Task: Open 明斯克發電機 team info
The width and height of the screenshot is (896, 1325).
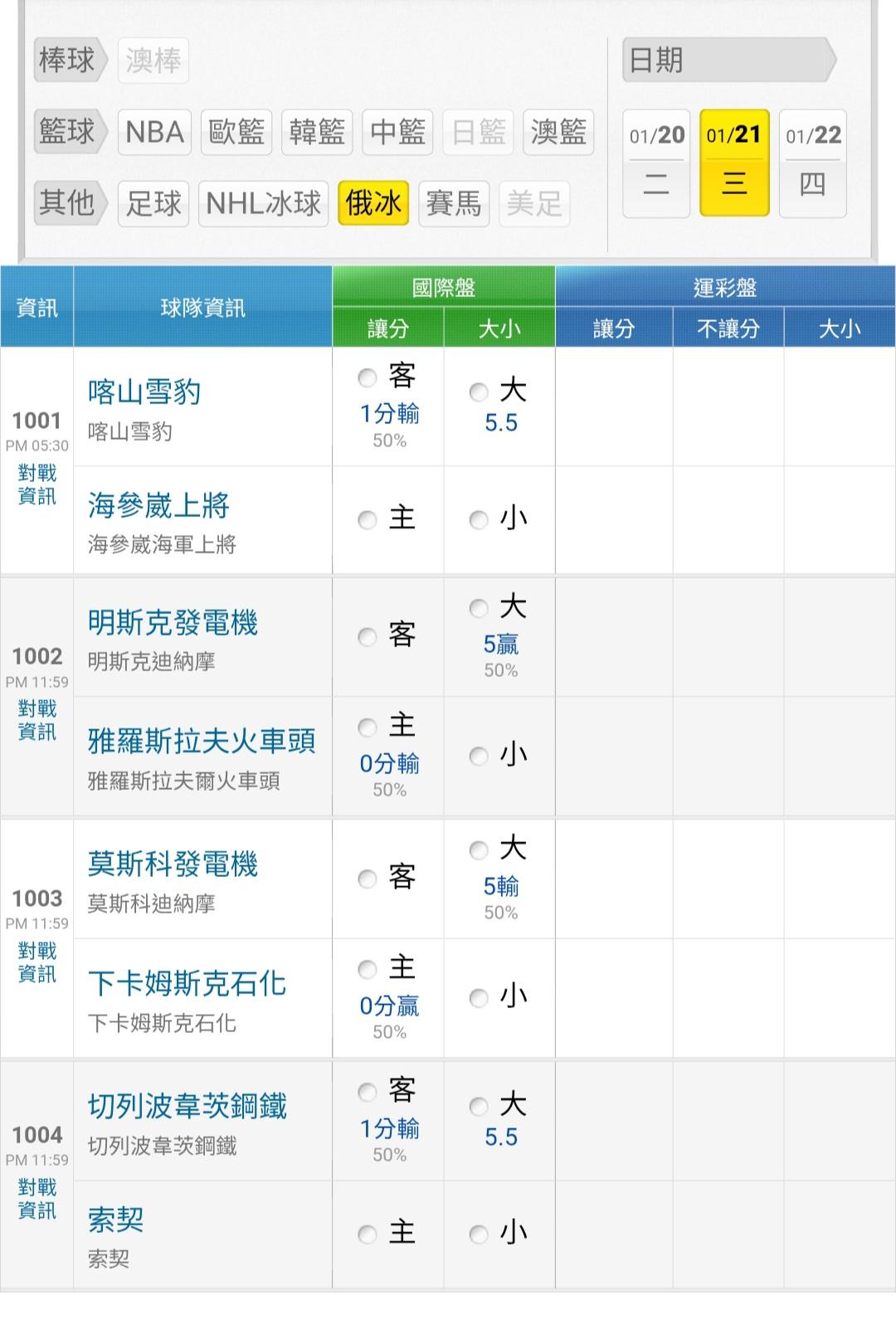Action: pyautogui.click(x=173, y=622)
